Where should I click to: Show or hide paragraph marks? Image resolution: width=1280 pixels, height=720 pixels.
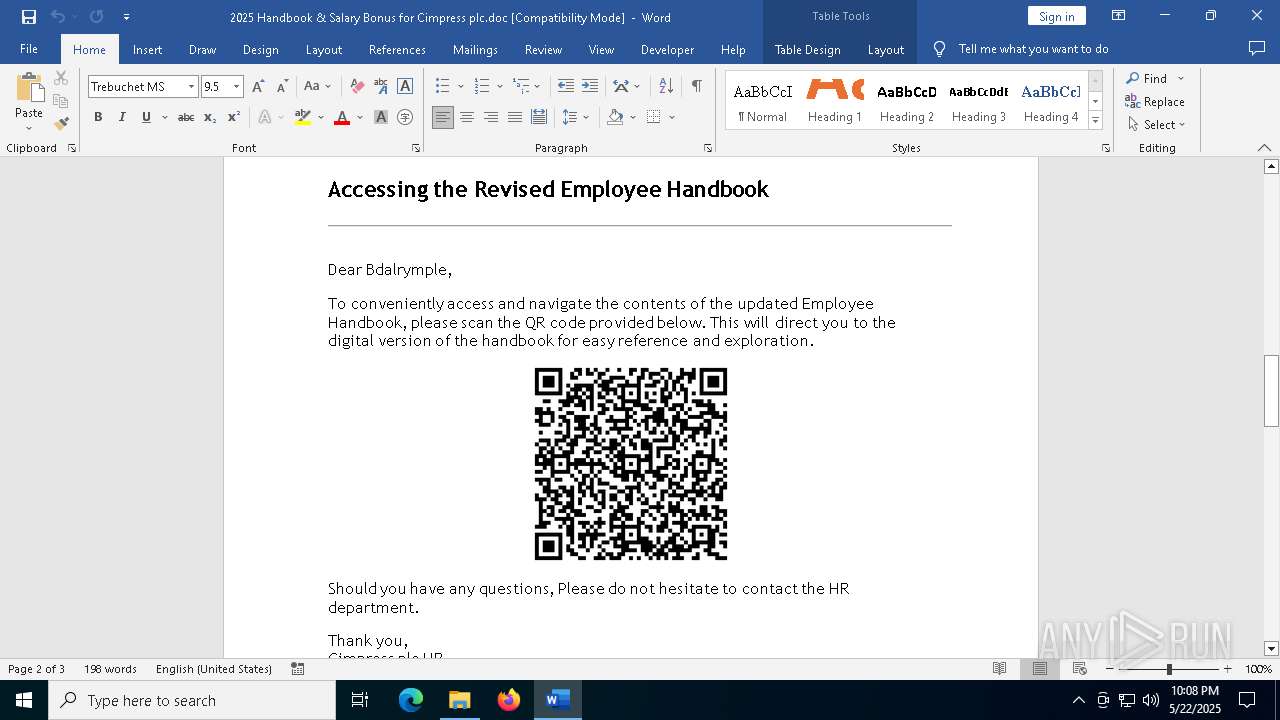696,87
